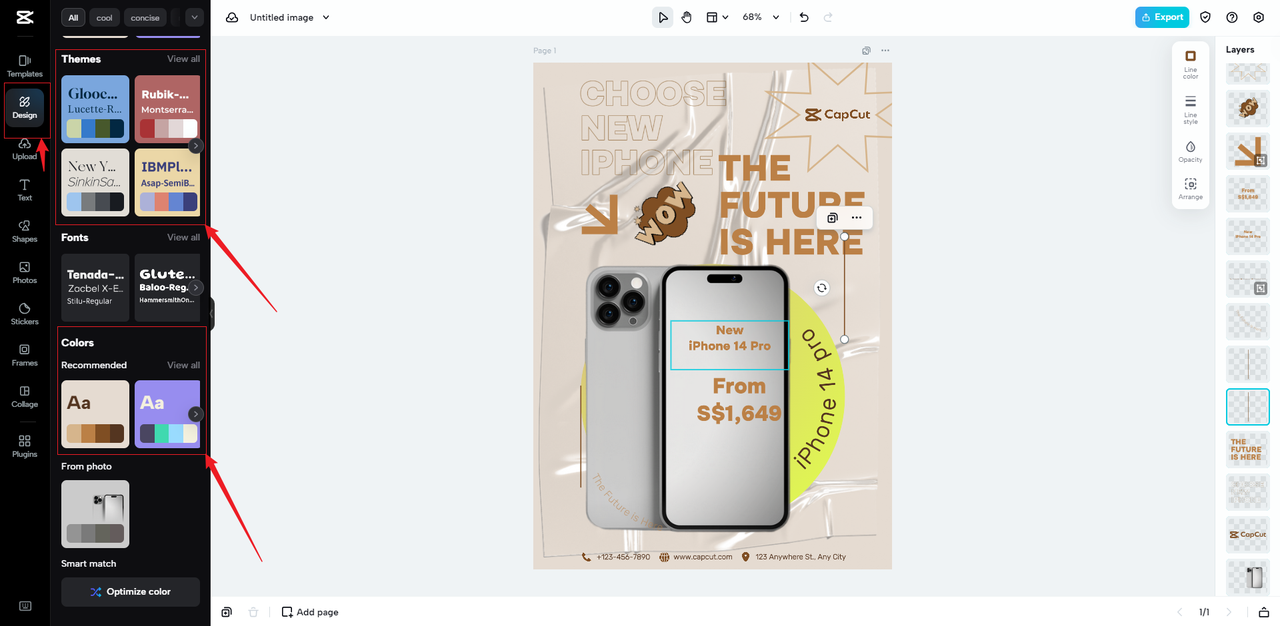1280x626 pixels.
Task: Duplicate page icon above canvas
Action: tap(867, 50)
